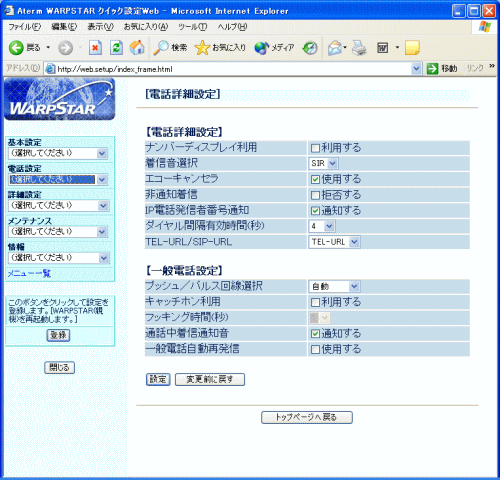Image resolution: width=500 pixels, height=480 pixels.
Task: Click トップページへ戻る button
Action: click(306, 417)
